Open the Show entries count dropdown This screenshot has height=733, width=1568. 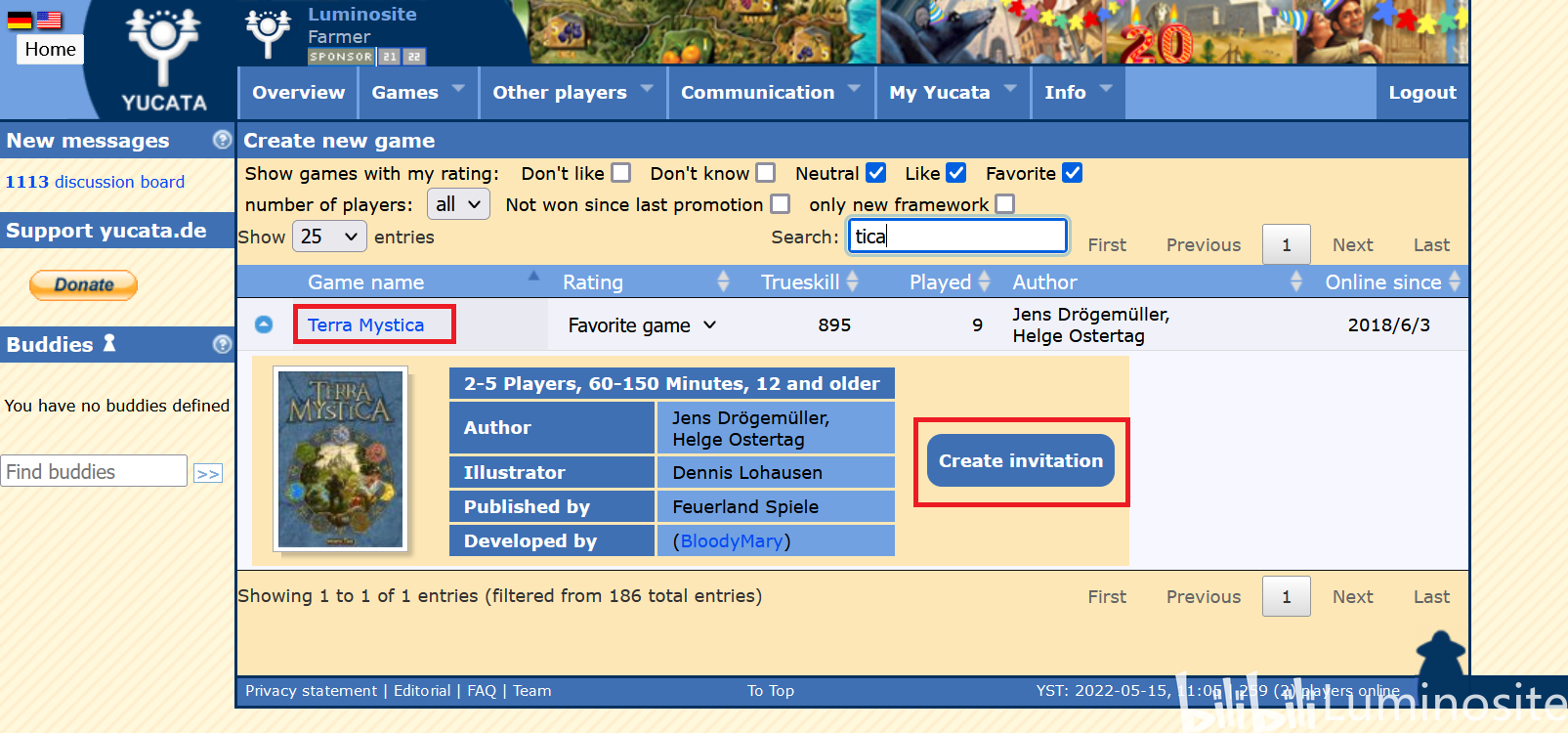tap(329, 237)
